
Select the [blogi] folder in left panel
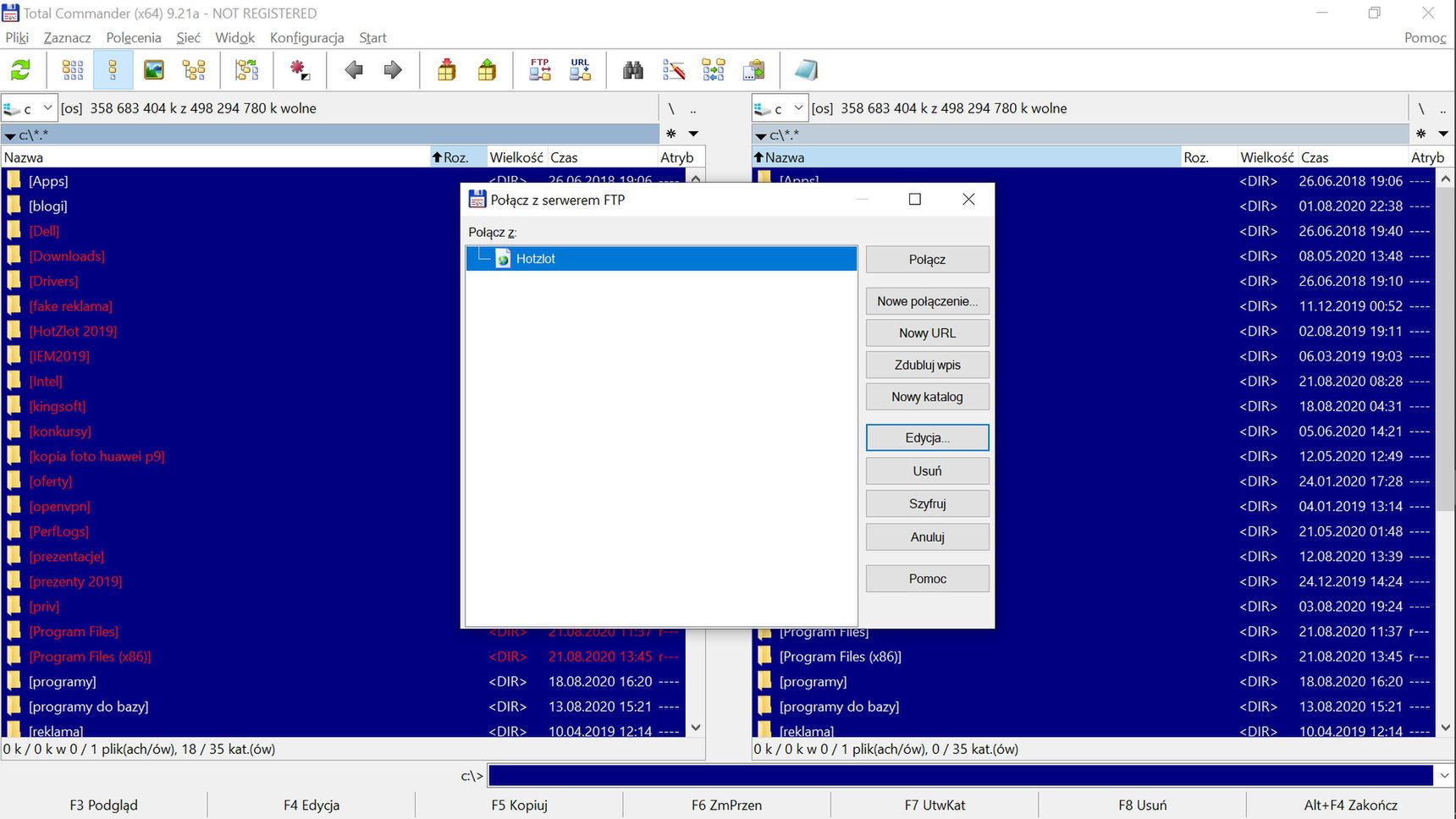point(47,206)
